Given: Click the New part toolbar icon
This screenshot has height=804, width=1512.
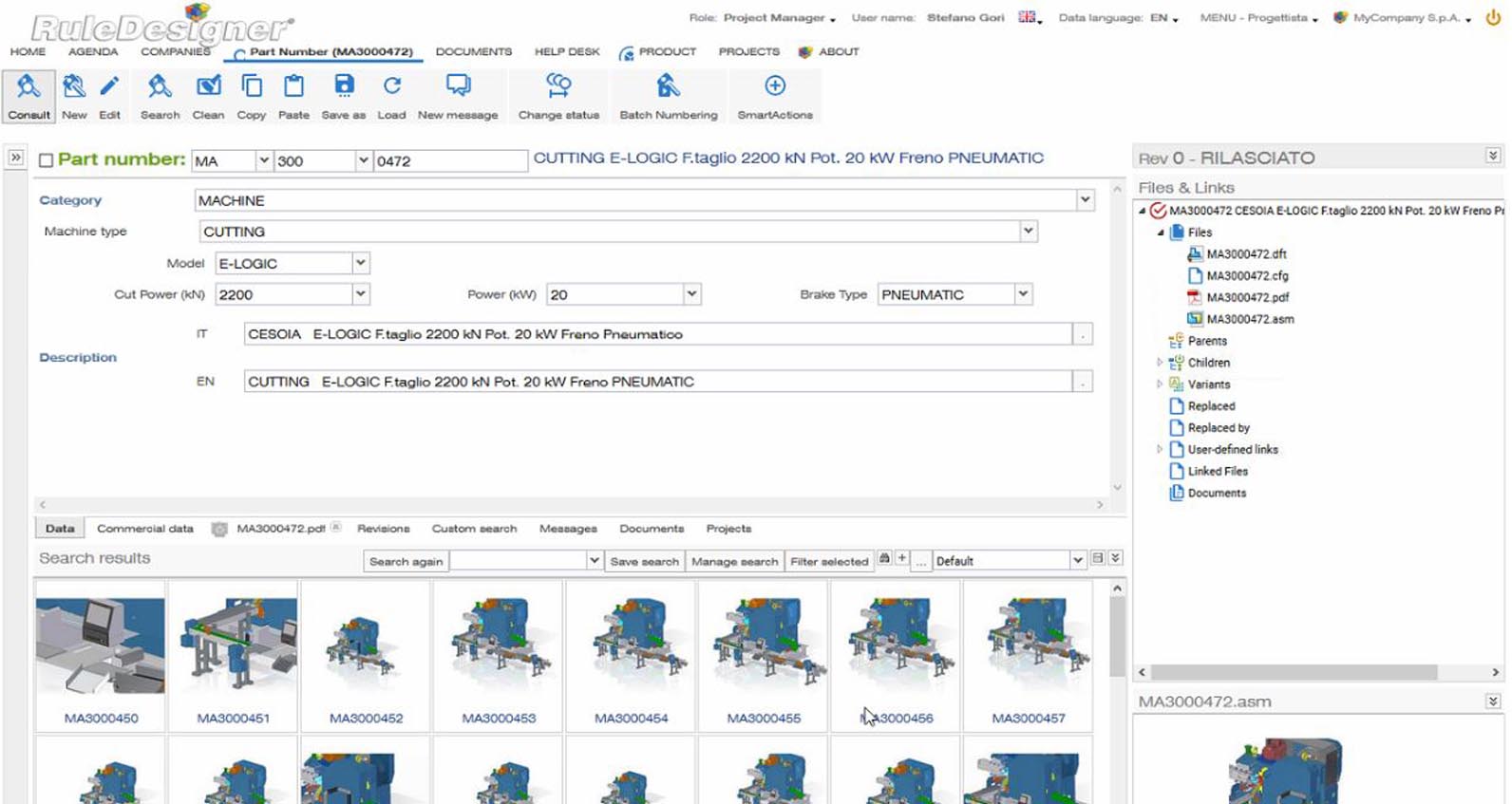Looking at the screenshot, I should point(74,96).
